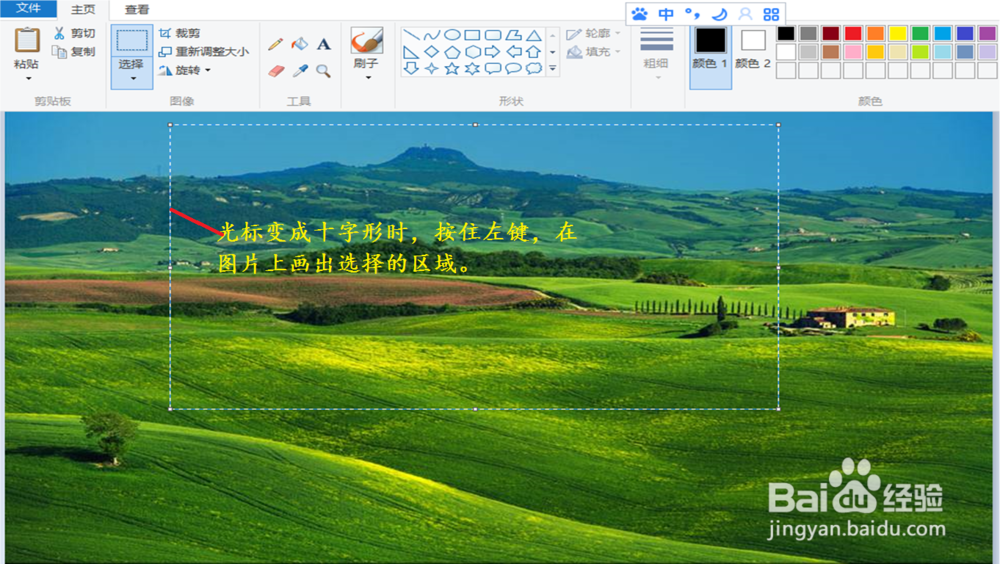This screenshot has width=1000, height=564.
Task: Click the Baidu paw icon in IME bar
Action: click(640, 13)
